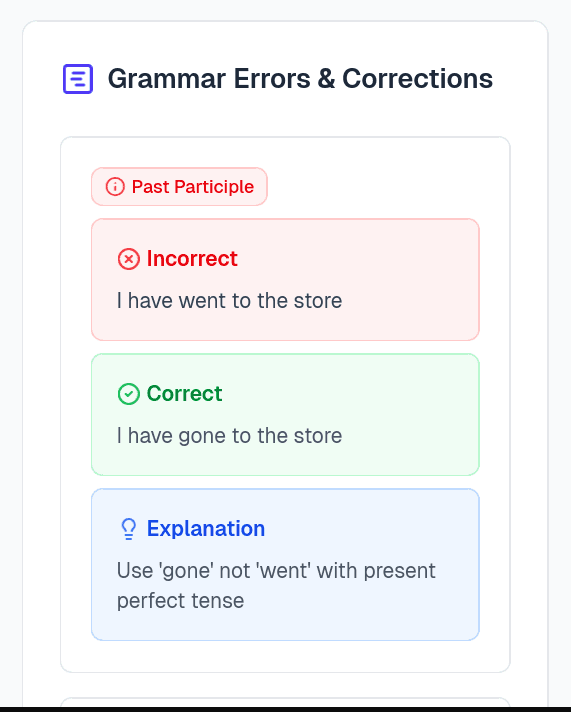Click the green Correct label
This screenshot has height=712, width=571.
[x=184, y=393]
